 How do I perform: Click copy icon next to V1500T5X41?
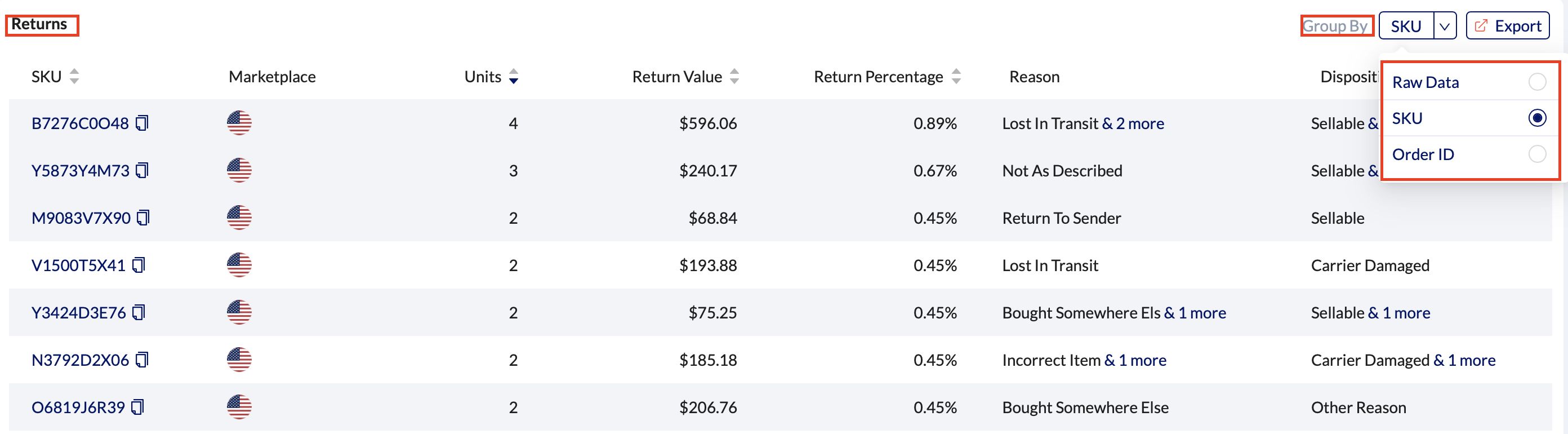(139, 265)
